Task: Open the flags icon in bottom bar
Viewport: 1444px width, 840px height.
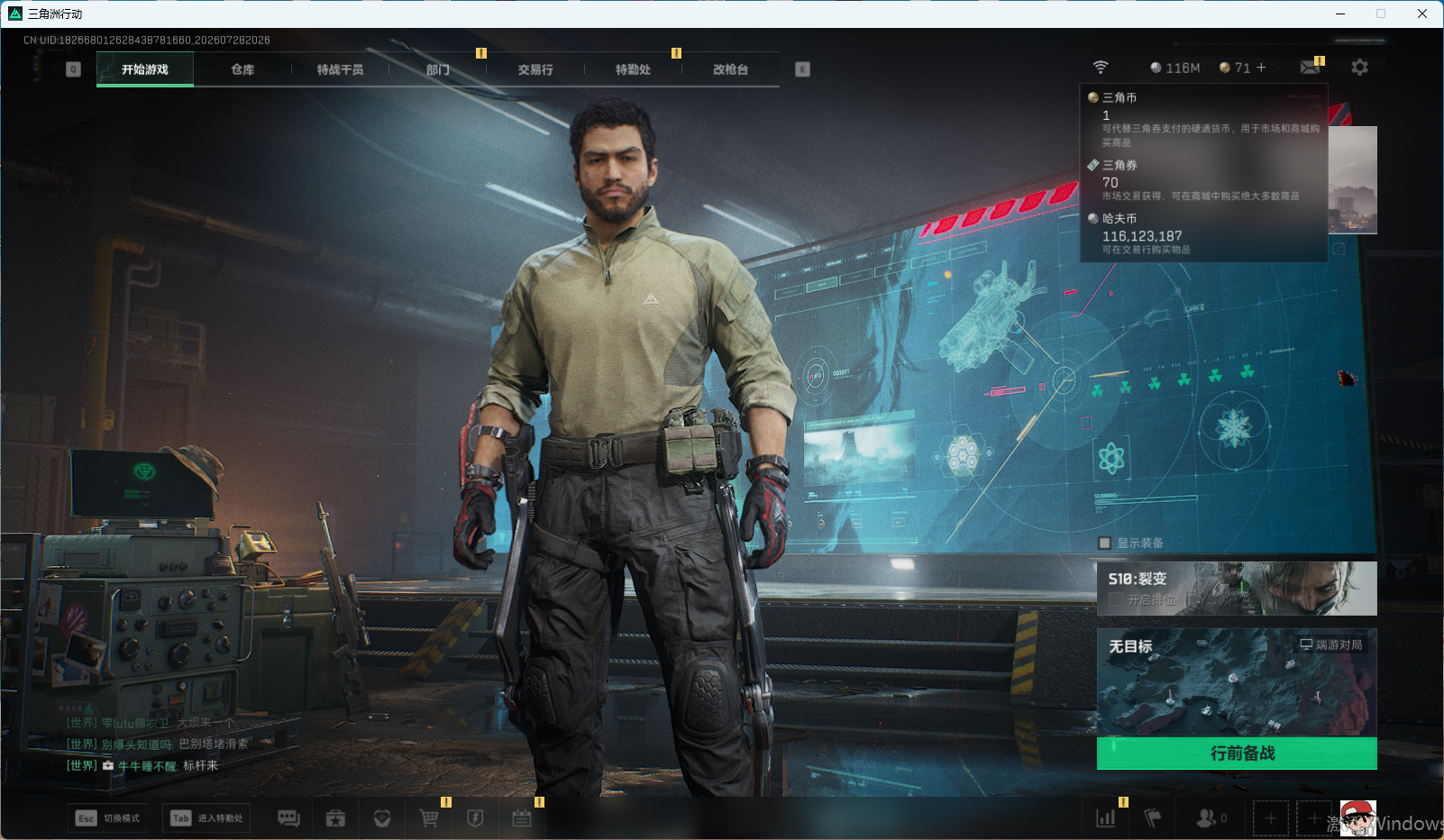Action: [x=1153, y=818]
